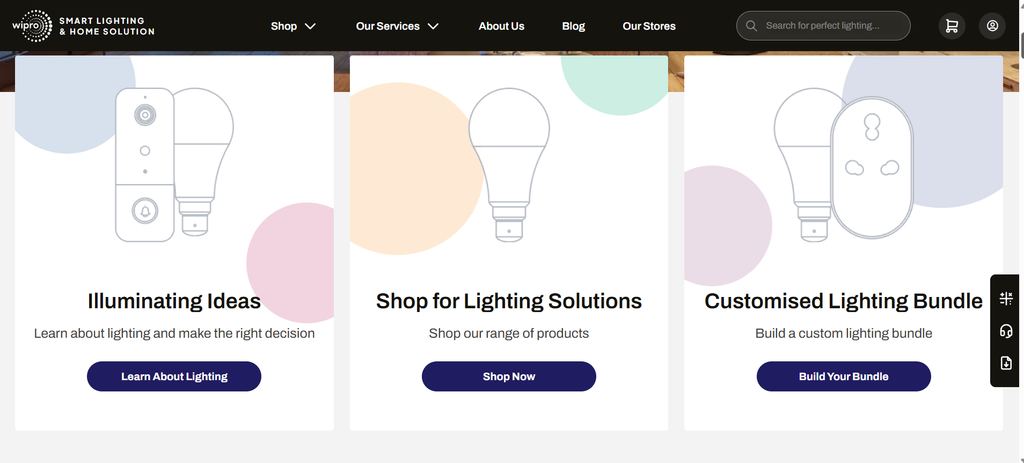
Task: Click the bulb and socket illustration
Action: pos(843,165)
